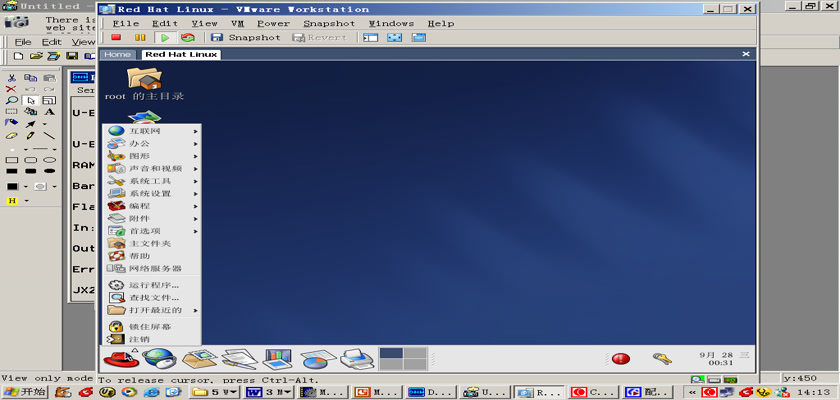Click the New document icon in Untitled window
Viewport: 840px width, 400px height.
[x=18, y=56]
